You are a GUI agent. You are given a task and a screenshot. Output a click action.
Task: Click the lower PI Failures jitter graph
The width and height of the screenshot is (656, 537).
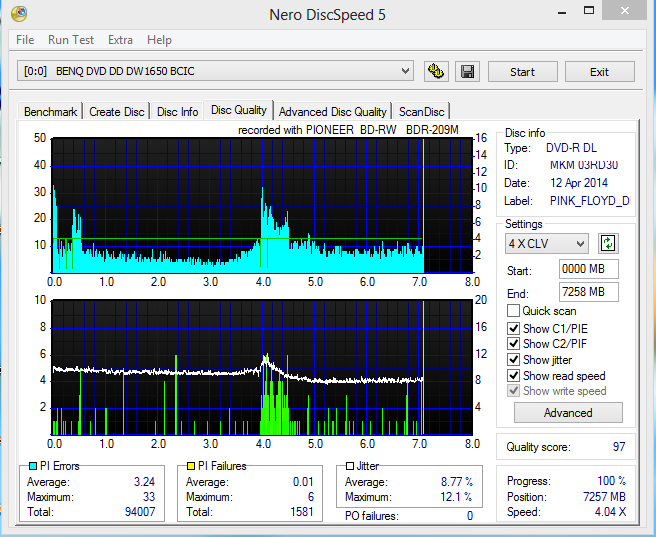click(x=262, y=368)
